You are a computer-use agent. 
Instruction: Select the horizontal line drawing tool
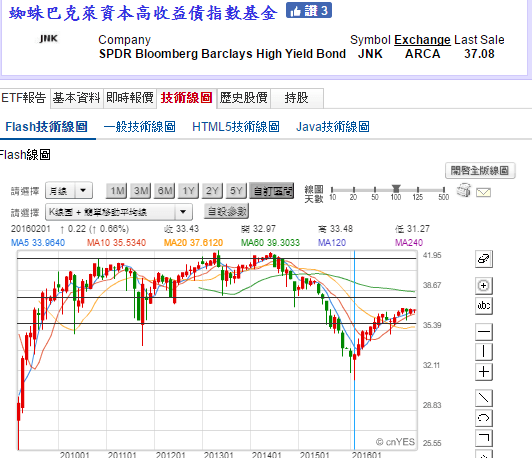tap(483, 332)
